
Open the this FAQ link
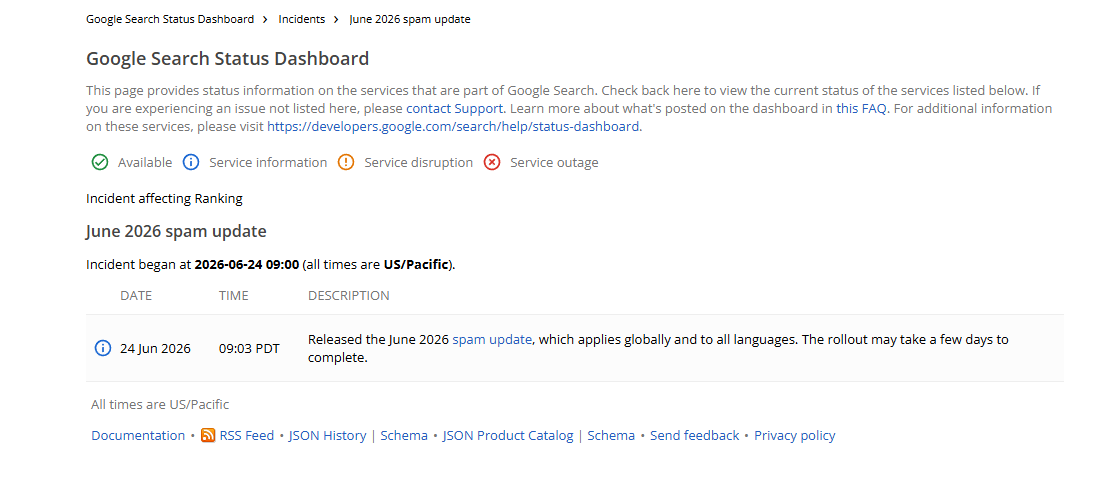[x=862, y=108]
